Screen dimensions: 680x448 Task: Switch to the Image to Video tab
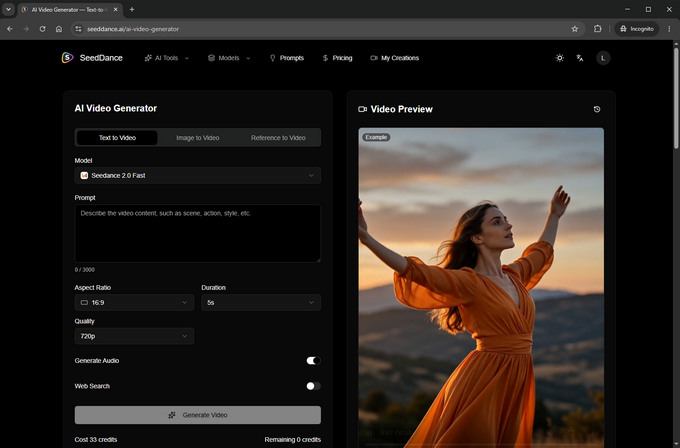pyautogui.click(x=198, y=138)
